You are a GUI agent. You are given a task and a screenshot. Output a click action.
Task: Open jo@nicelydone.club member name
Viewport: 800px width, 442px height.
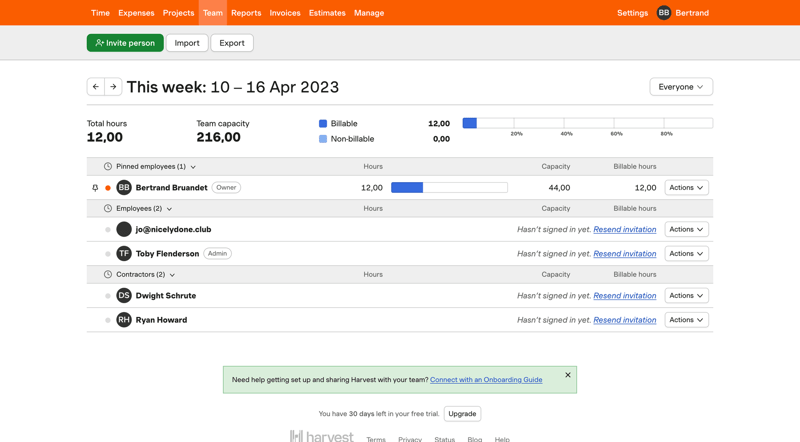[173, 230]
